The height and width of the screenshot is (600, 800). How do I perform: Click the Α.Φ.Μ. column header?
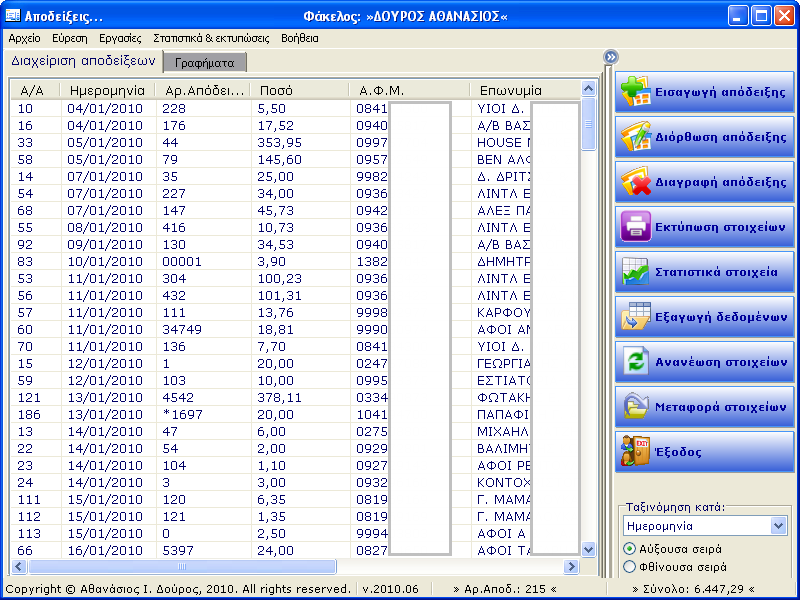click(410, 90)
